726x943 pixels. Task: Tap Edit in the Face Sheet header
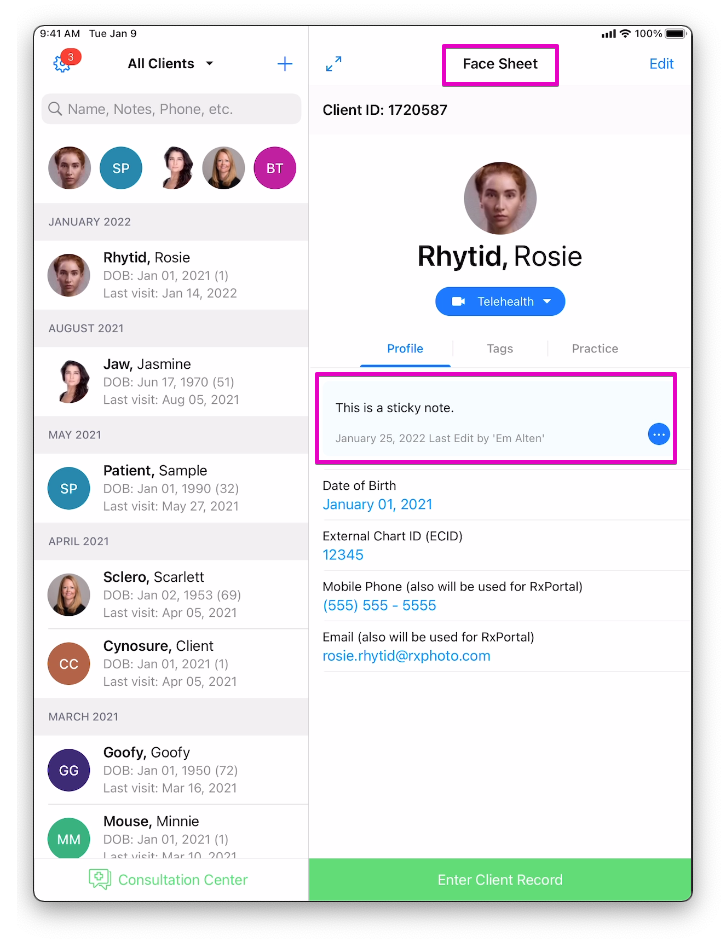[x=661, y=64]
